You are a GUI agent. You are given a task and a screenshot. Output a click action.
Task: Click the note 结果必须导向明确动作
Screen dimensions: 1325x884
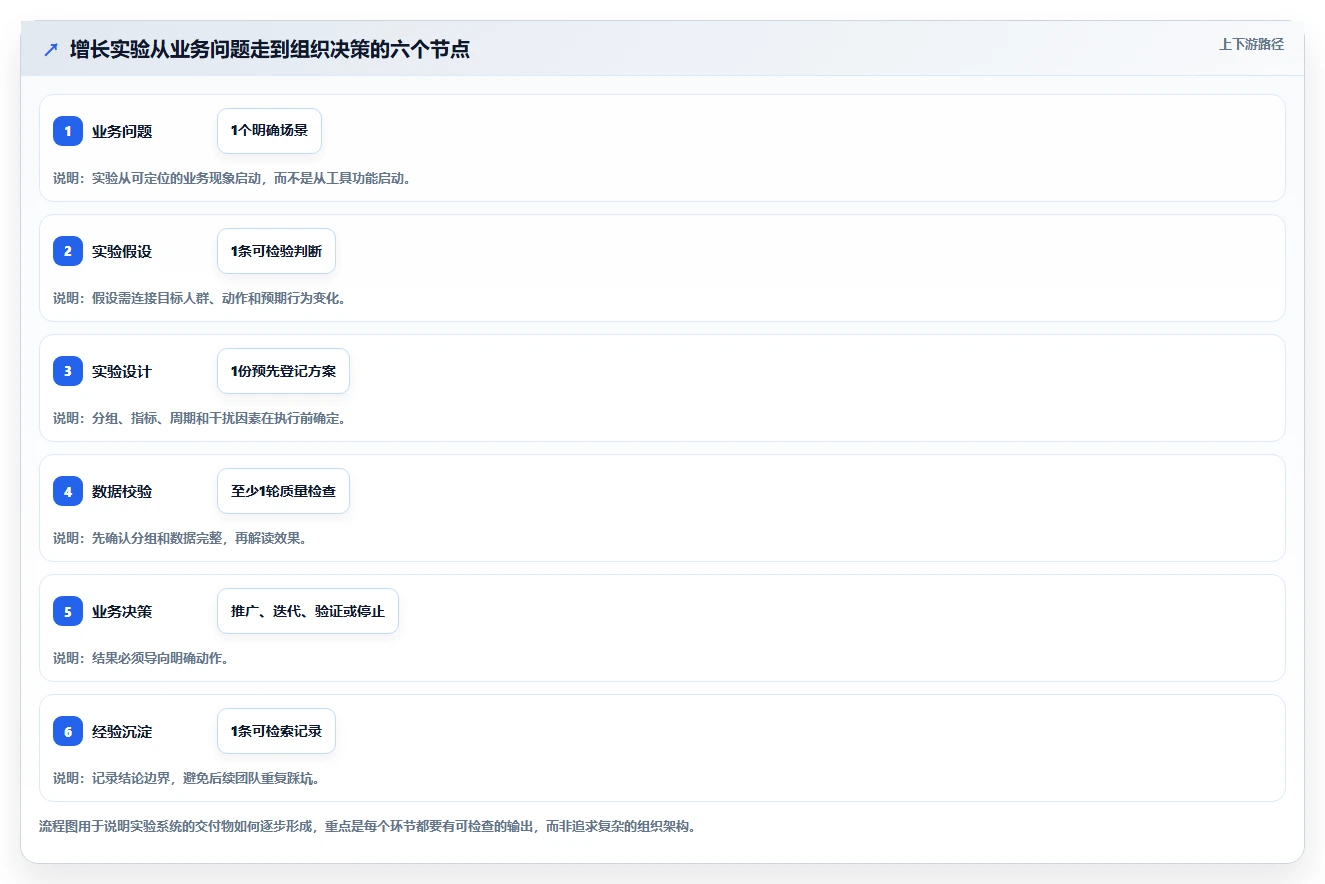(141, 658)
